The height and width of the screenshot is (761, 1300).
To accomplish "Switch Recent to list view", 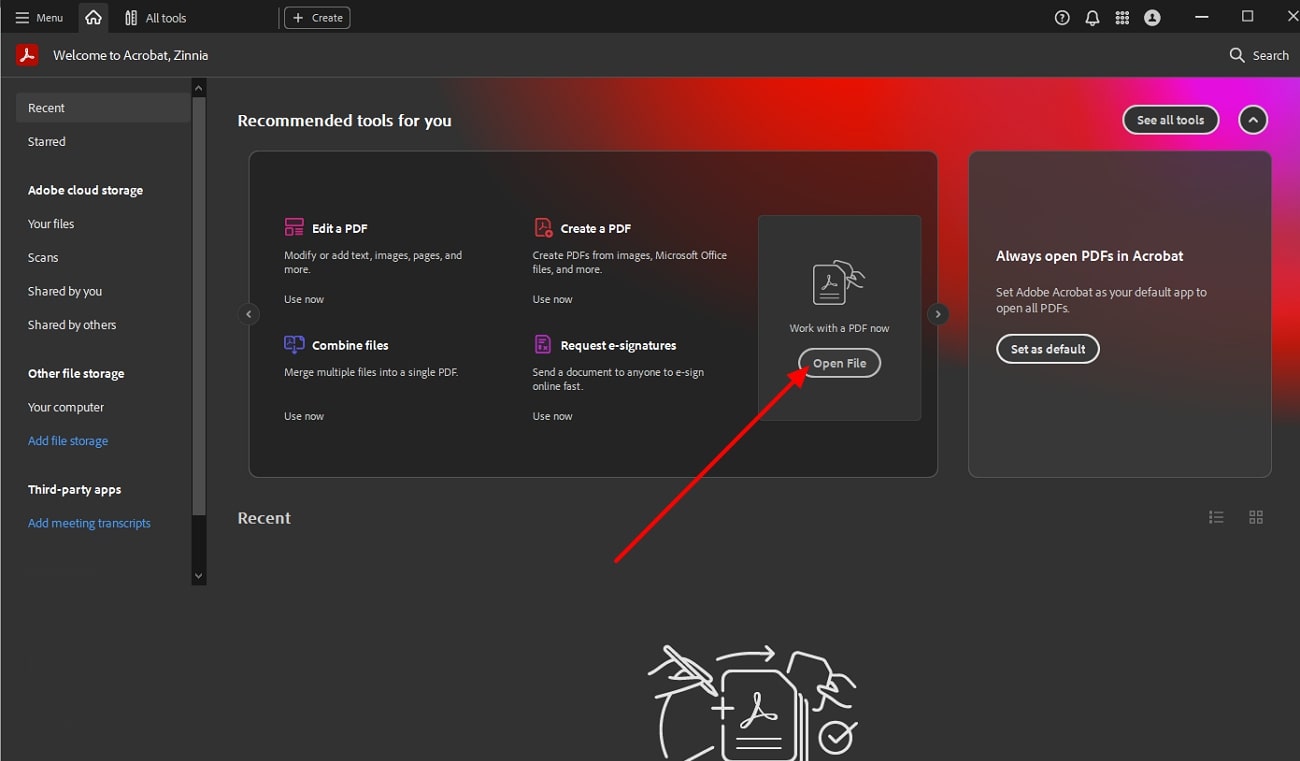I will coord(1216,517).
